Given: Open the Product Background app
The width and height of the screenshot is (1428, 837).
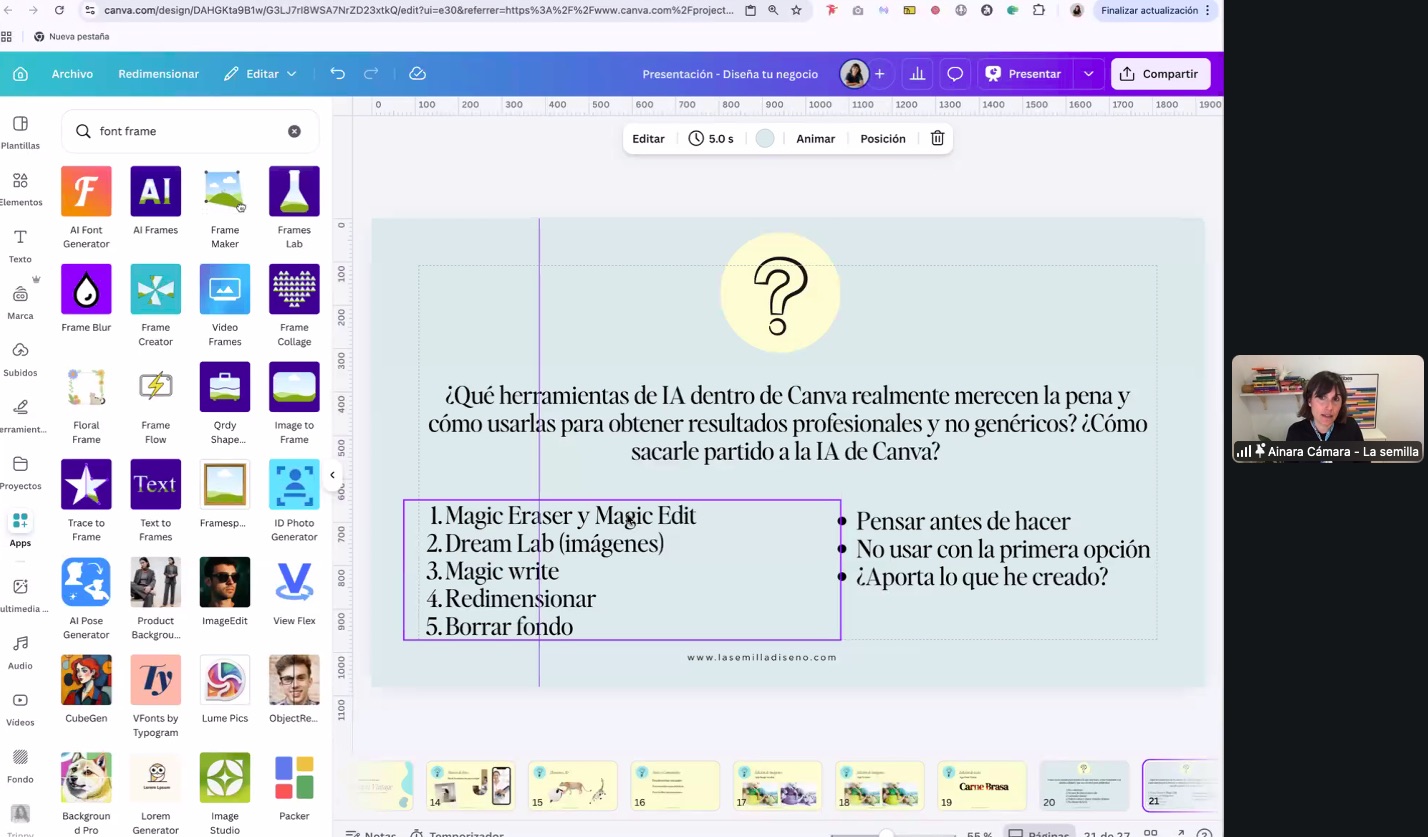Looking at the screenshot, I should tap(155, 582).
